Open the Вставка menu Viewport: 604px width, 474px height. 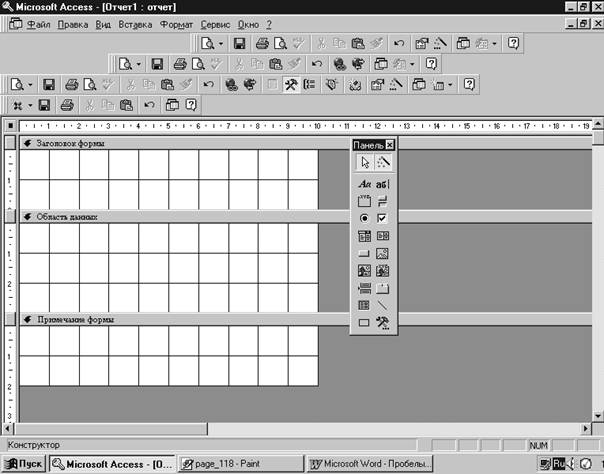pos(135,25)
